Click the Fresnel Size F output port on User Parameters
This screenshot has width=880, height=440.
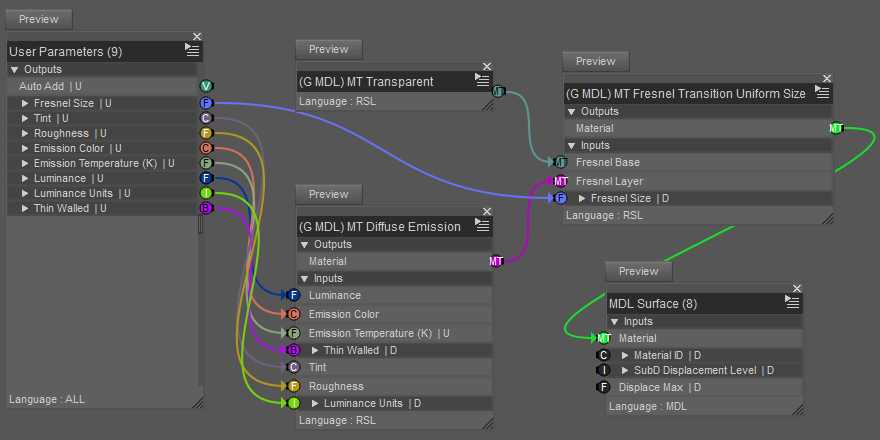207,103
